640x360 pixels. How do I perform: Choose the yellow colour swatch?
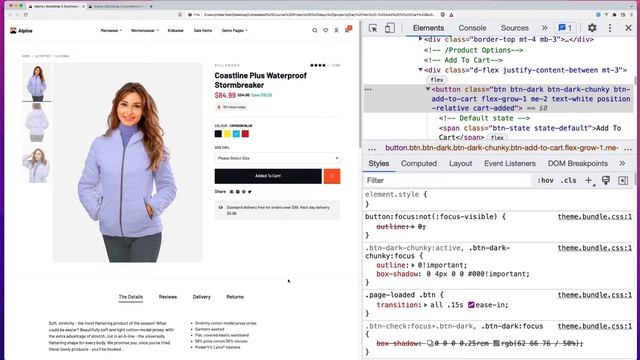pyautogui.click(x=227, y=134)
